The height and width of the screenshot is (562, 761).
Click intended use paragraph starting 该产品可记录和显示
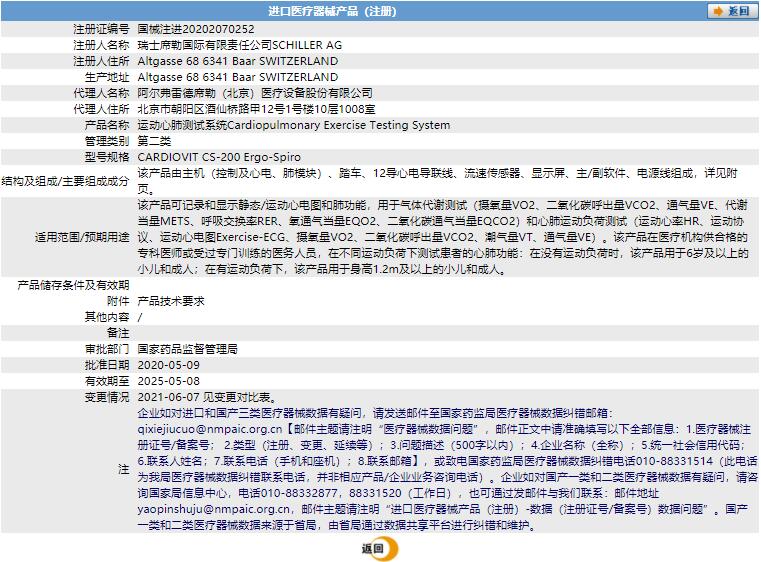coord(443,237)
